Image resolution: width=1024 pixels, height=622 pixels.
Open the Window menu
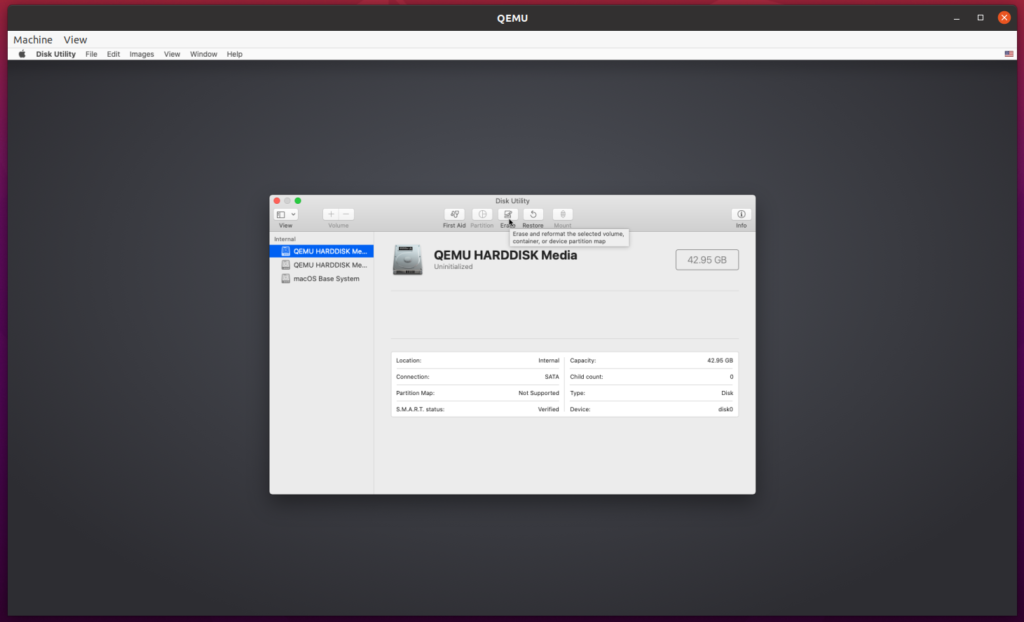[203, 54]
